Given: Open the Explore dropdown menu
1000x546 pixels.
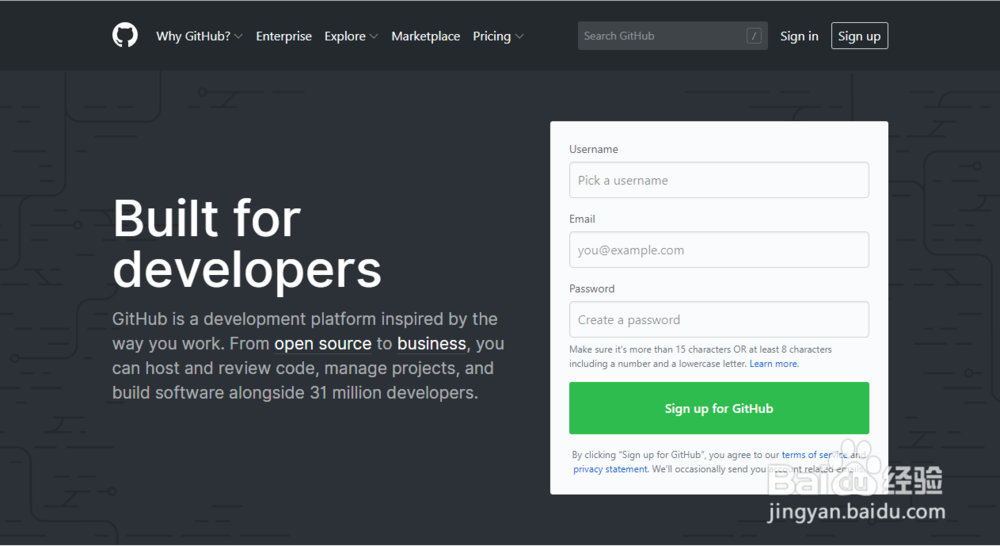Looking at the screenshot, I should (351, 36).
